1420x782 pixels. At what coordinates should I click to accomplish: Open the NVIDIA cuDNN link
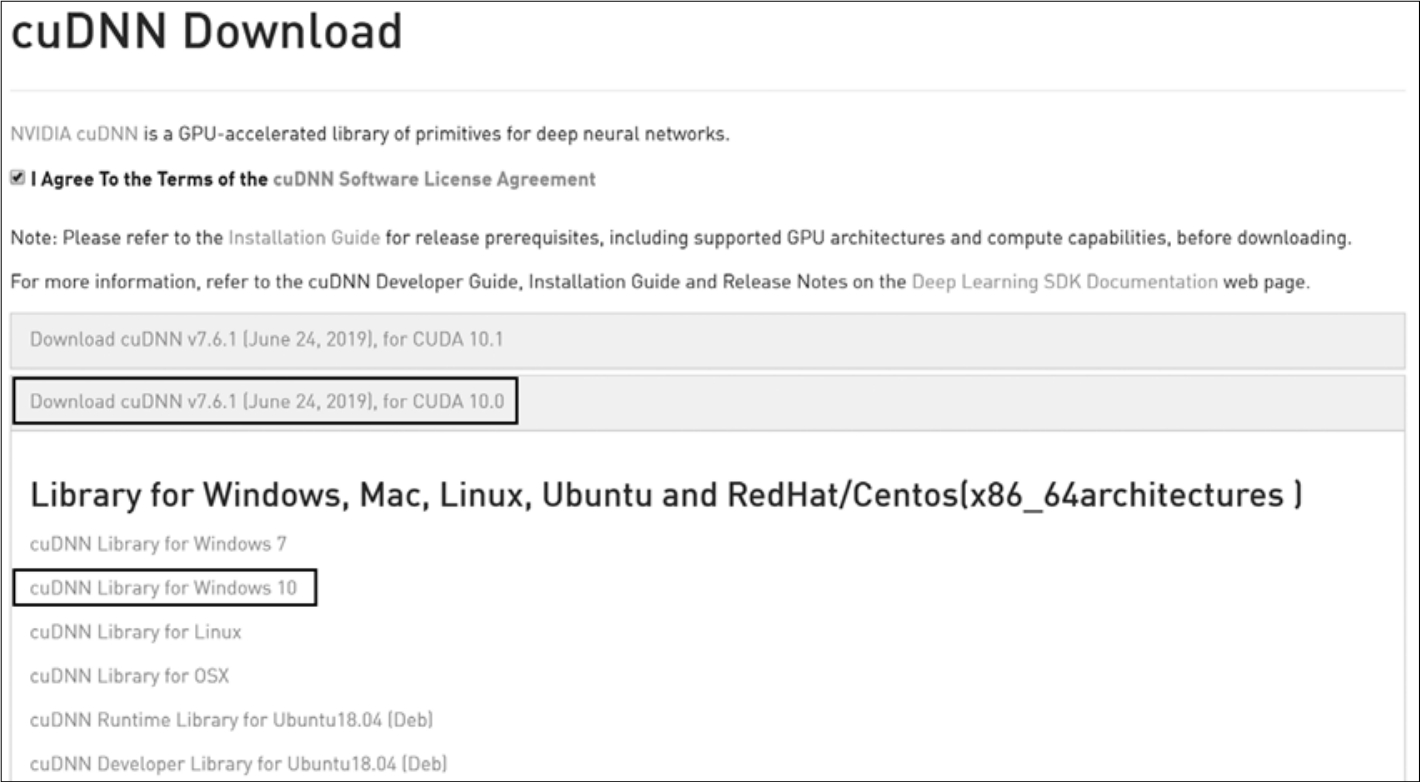coord(73,134)
